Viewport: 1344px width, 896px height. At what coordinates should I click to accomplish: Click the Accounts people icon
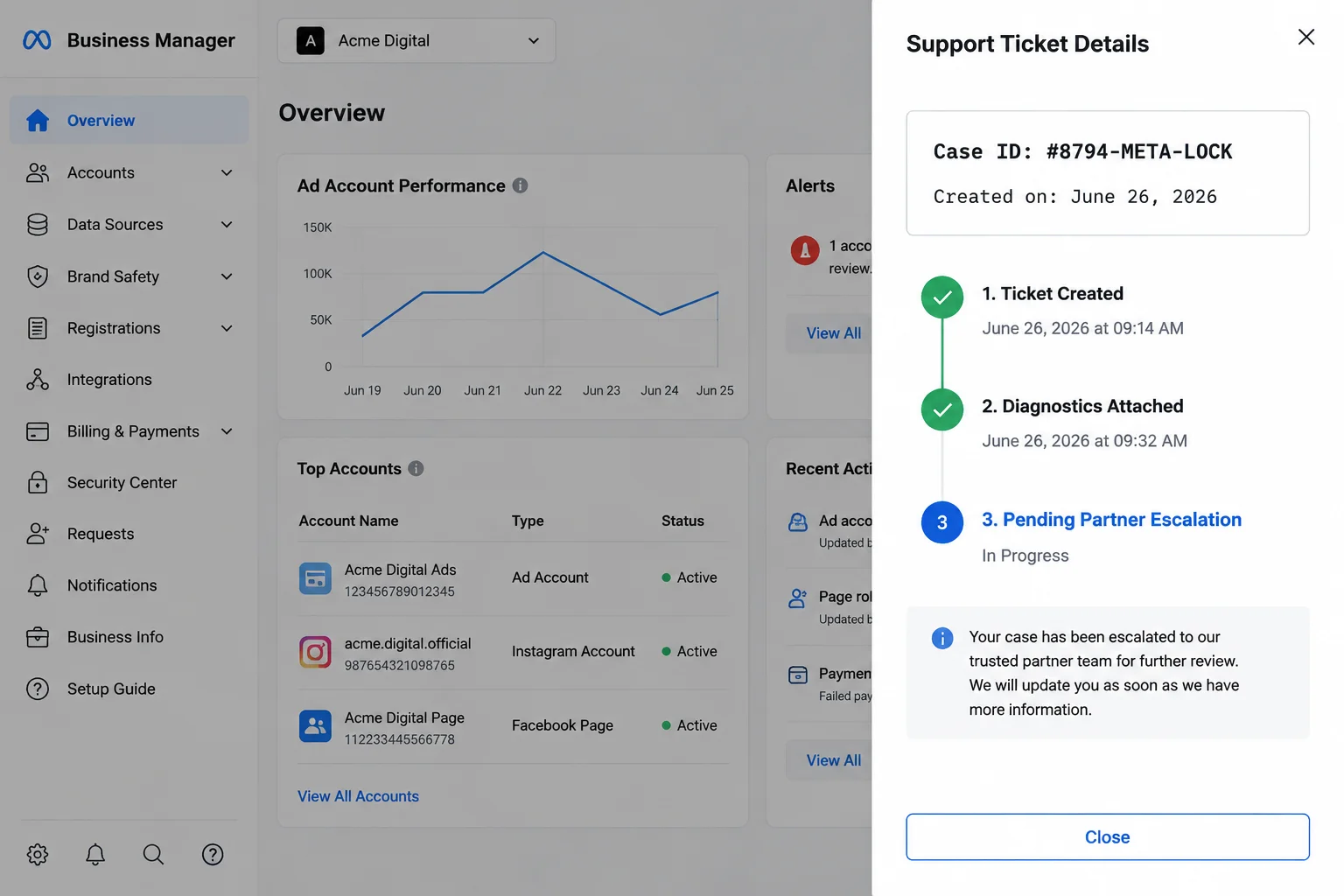click(x=38, y=172)
